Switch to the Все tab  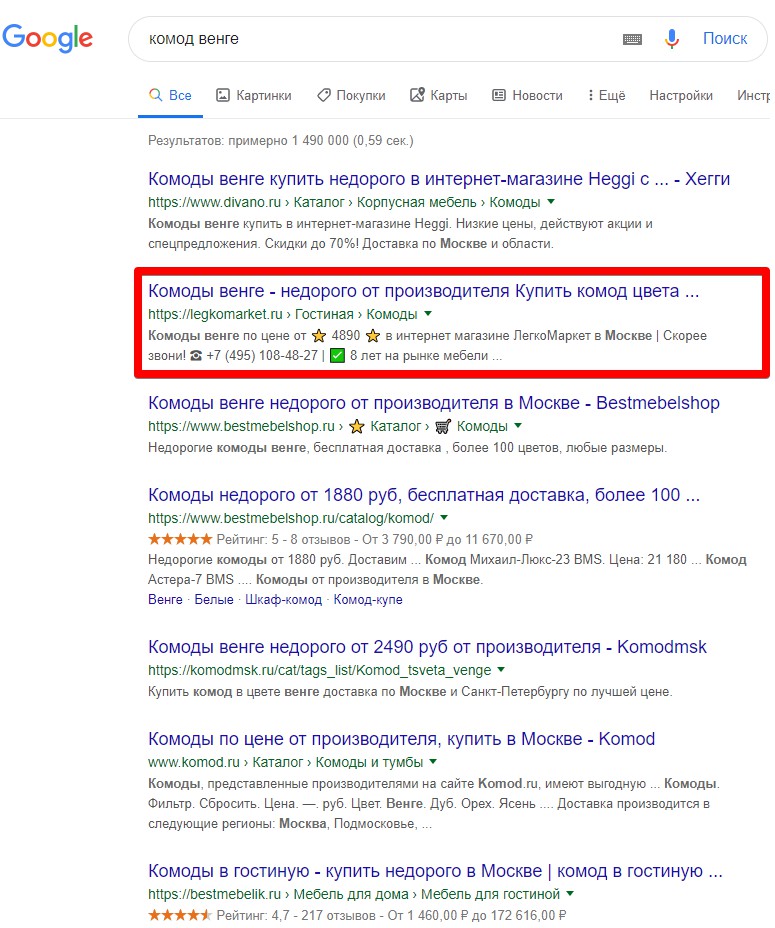point(171,95)
